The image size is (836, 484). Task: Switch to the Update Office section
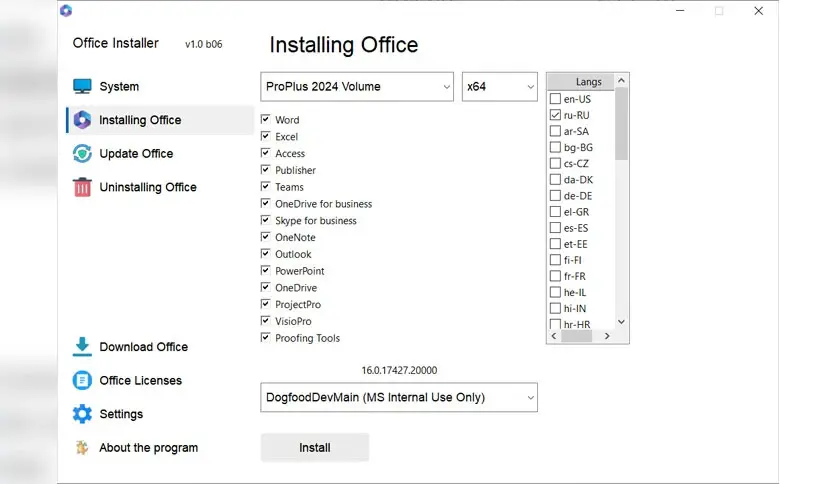(136, 154)
